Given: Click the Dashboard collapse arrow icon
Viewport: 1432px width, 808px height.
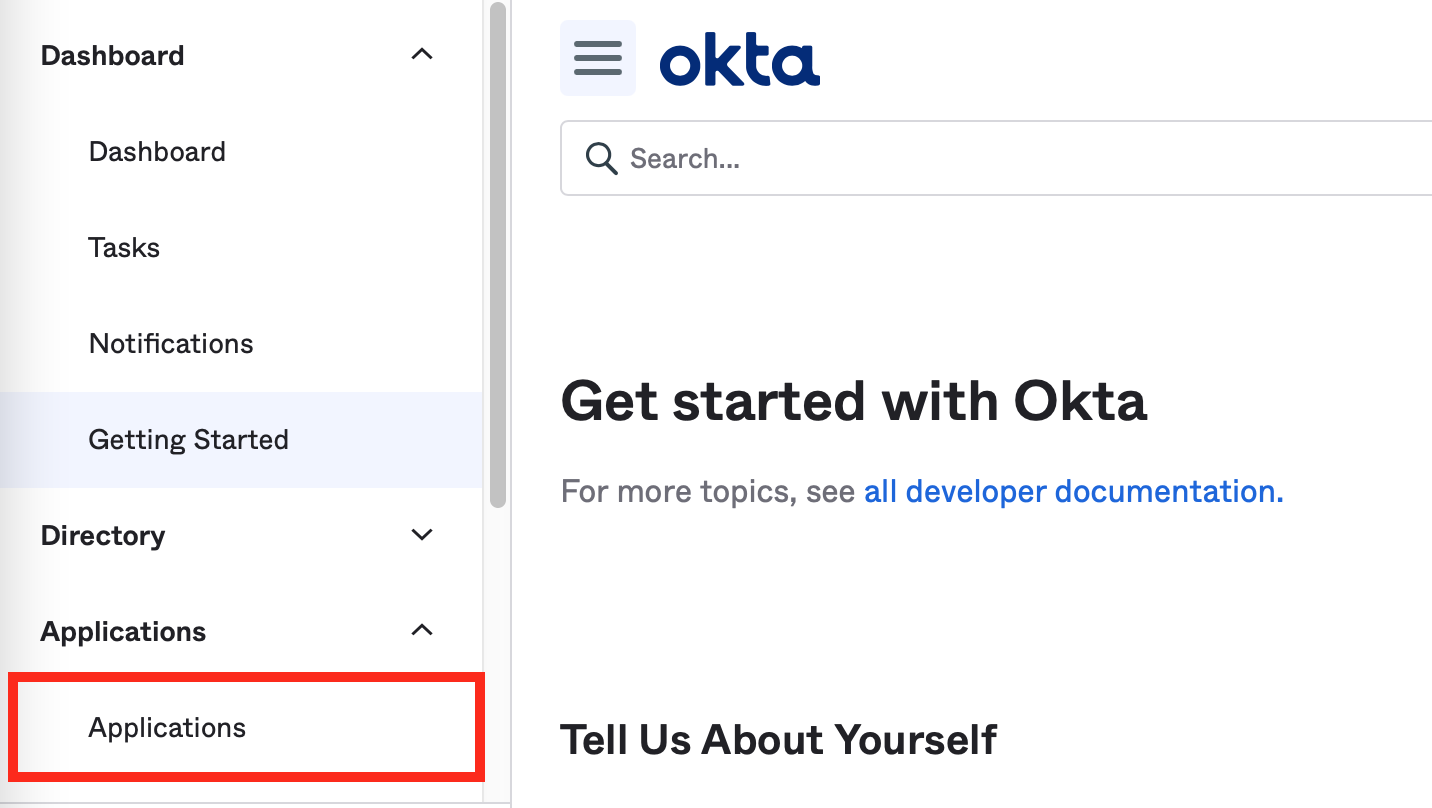Looking at the screenshot, I should pos(422,55).
